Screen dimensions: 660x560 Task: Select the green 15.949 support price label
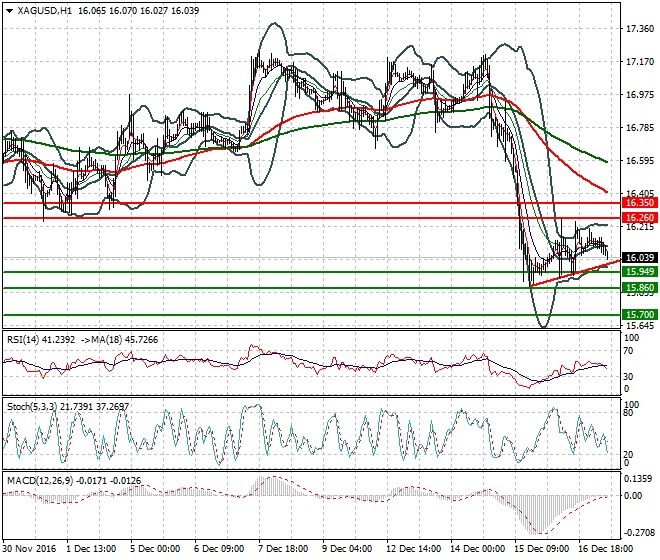click(x=640, y=272)
